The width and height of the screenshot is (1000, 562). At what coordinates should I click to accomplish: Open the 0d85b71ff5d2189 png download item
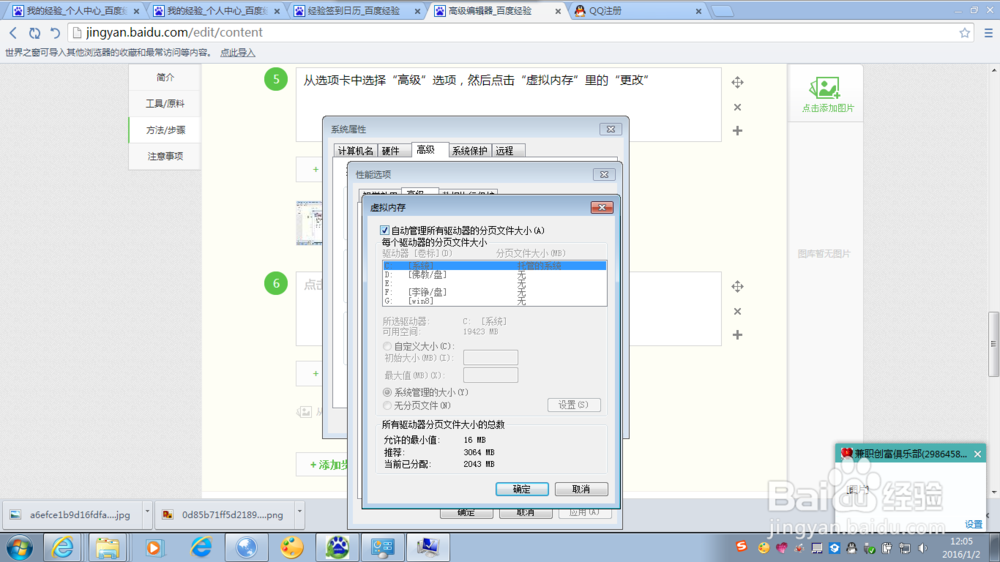pyautogui.click(x=224, y=514)
